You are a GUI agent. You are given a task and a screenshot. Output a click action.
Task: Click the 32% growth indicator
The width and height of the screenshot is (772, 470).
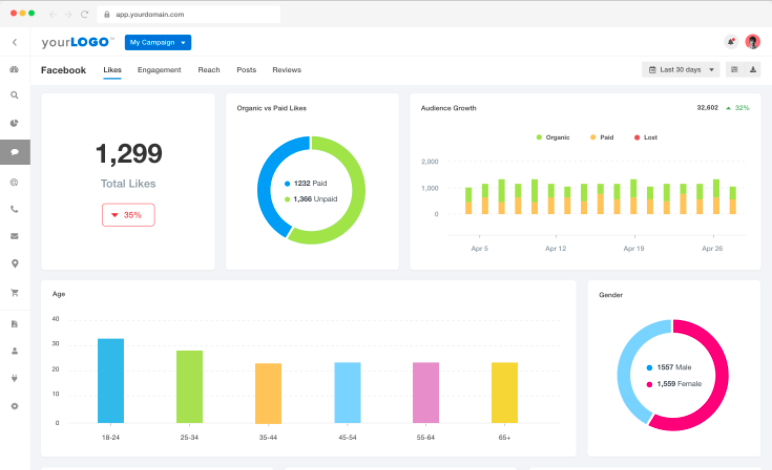coord(738,107)
